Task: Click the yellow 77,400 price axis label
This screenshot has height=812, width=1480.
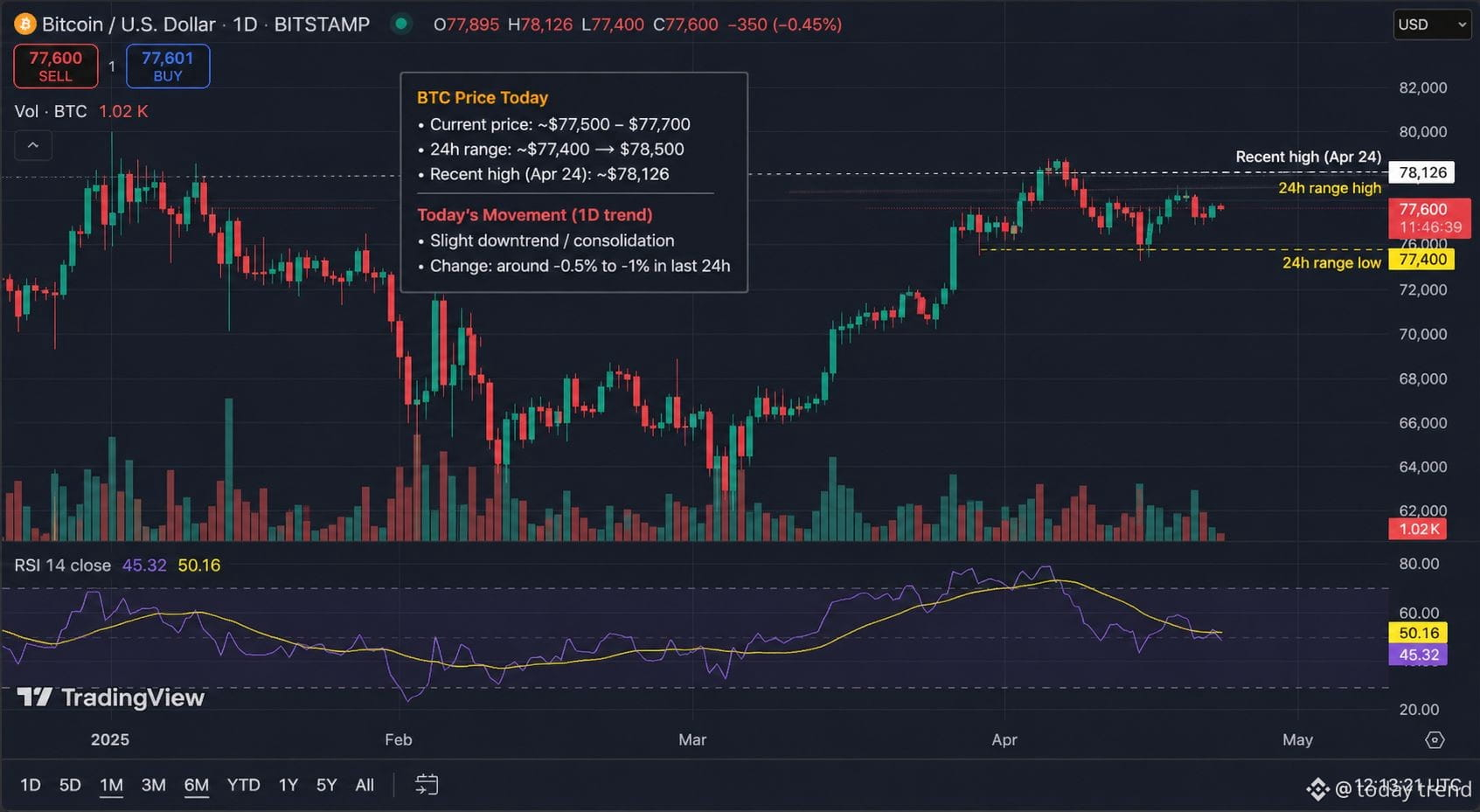Action: [1422, 260]
